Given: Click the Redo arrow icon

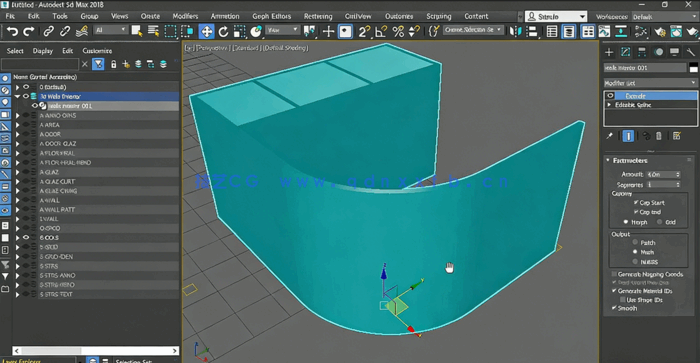Looking at the screenshot, I should (29, 31).
